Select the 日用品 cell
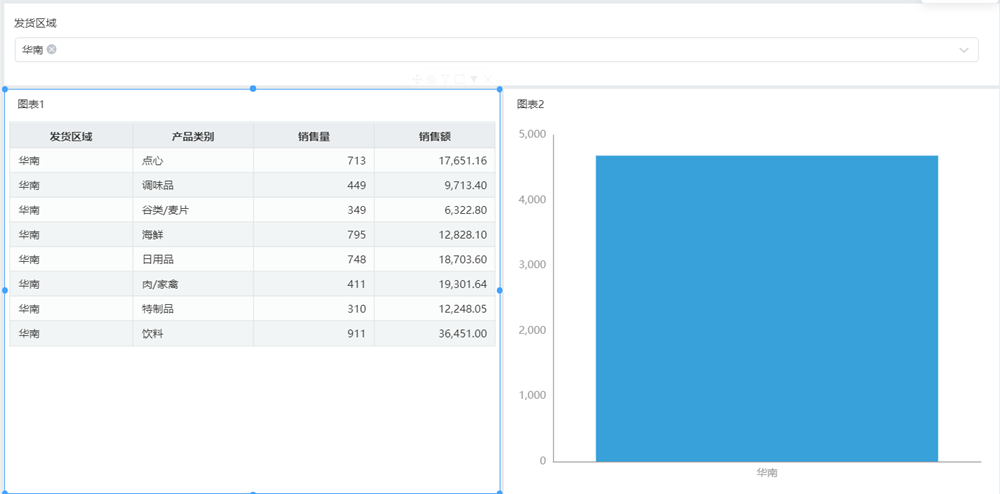Image resolution: width=1000 pixels, height=494 pixels. [193, 259]
